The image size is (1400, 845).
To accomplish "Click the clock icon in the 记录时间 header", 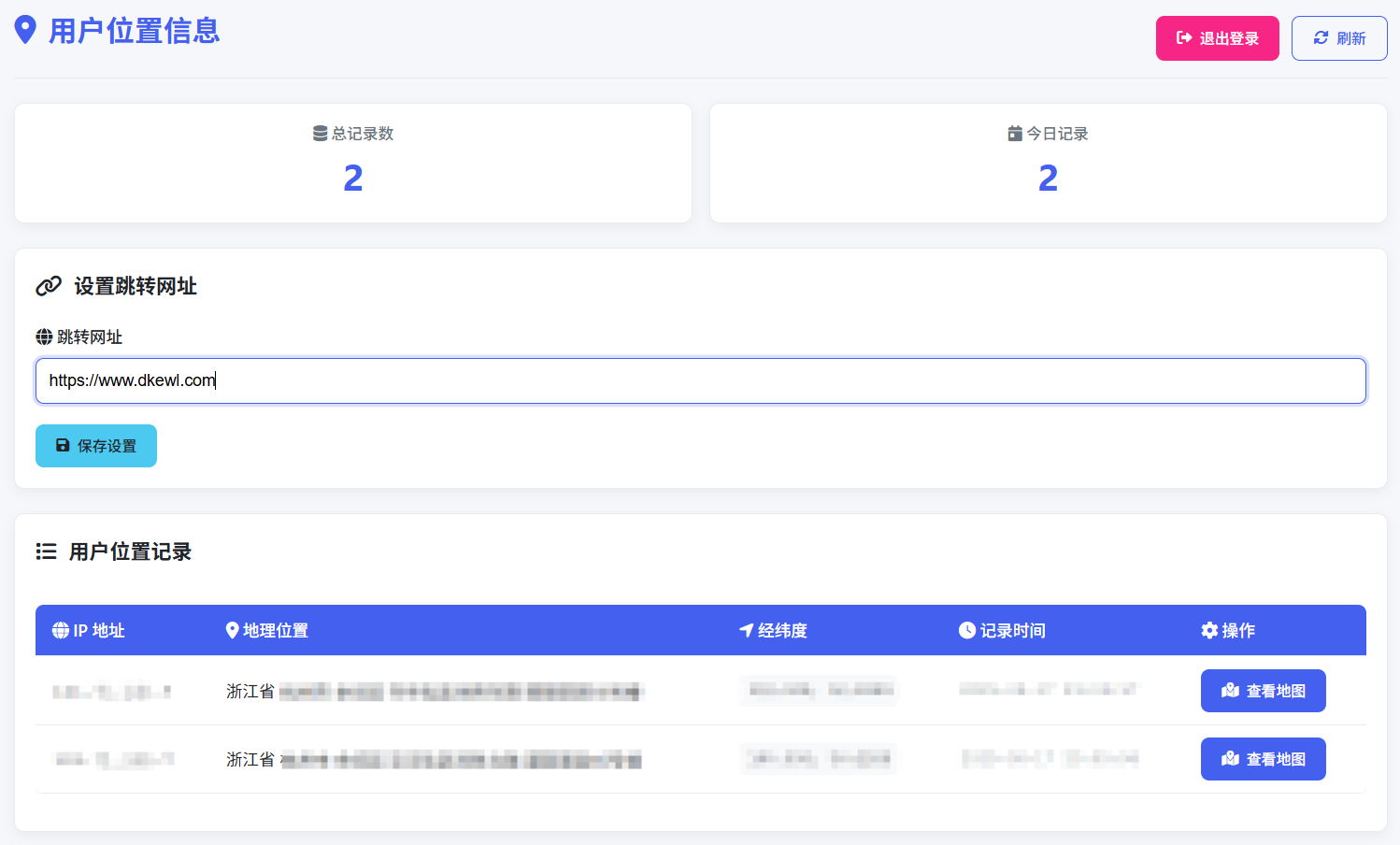I will point(967,630).
